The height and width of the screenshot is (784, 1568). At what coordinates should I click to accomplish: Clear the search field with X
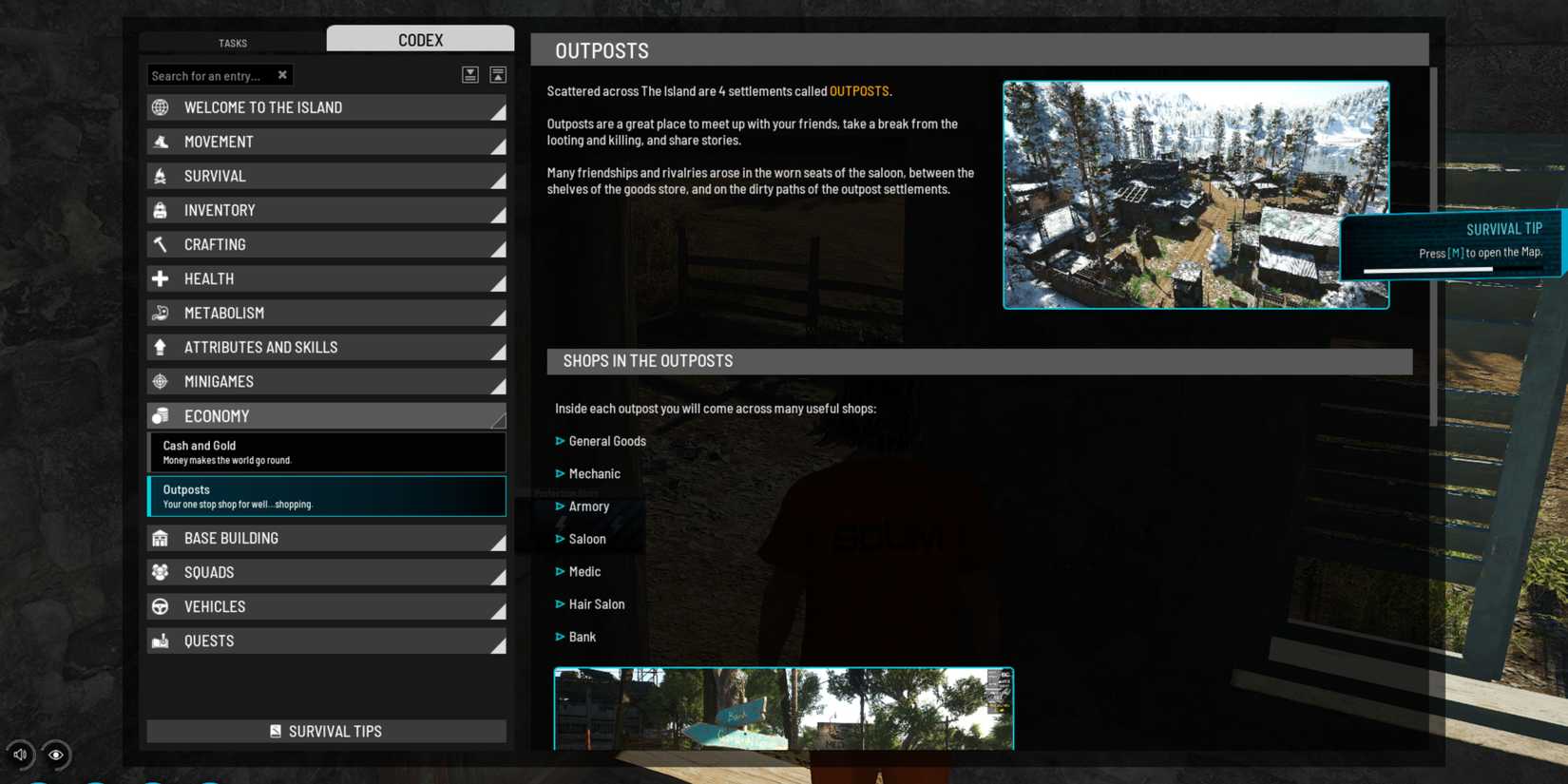[x=282, y=75]
